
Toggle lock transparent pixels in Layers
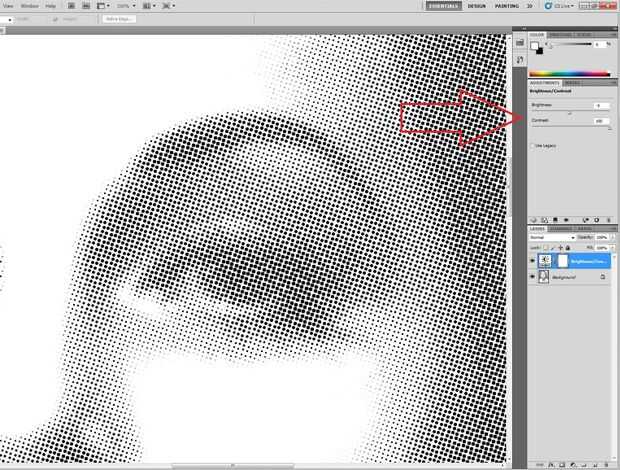click(x=546, y=248)
